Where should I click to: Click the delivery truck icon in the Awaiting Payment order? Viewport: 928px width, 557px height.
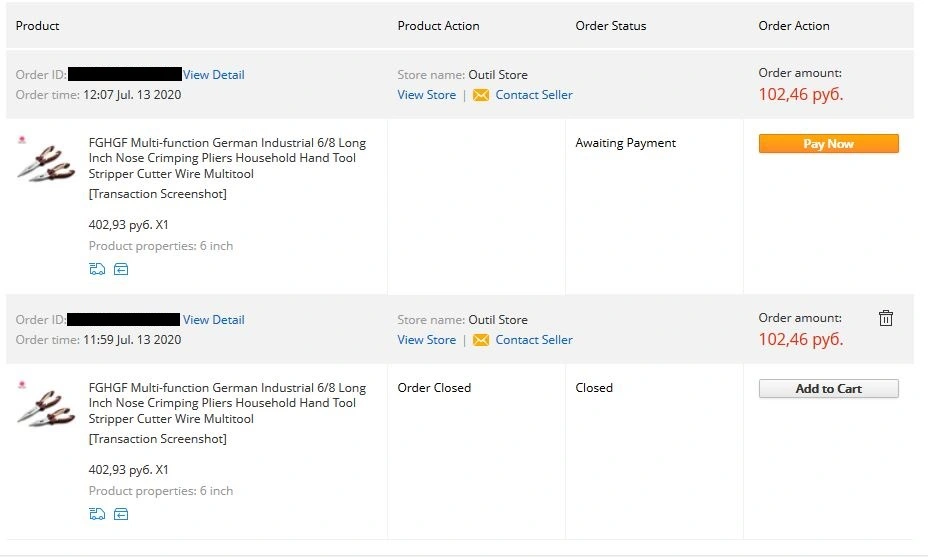(97, 269)
